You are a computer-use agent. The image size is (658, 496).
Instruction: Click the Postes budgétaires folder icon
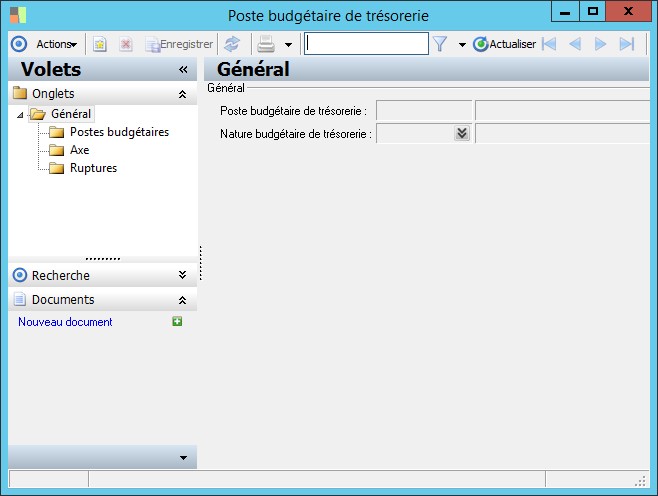pyautogui.click(x=57, y=132)
